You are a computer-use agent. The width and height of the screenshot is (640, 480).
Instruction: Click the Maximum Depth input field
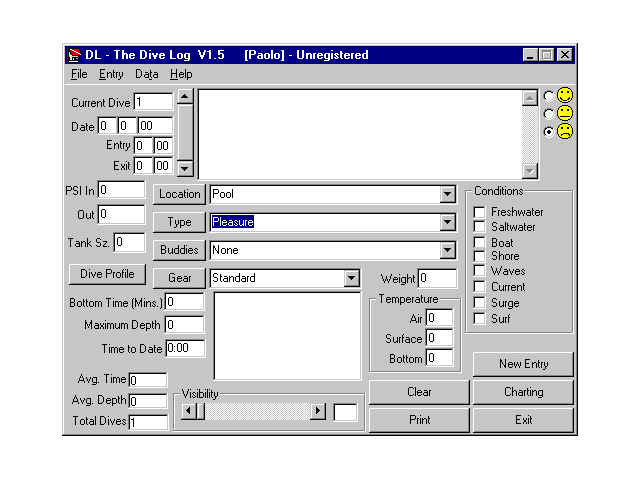[x=184, y=324]
